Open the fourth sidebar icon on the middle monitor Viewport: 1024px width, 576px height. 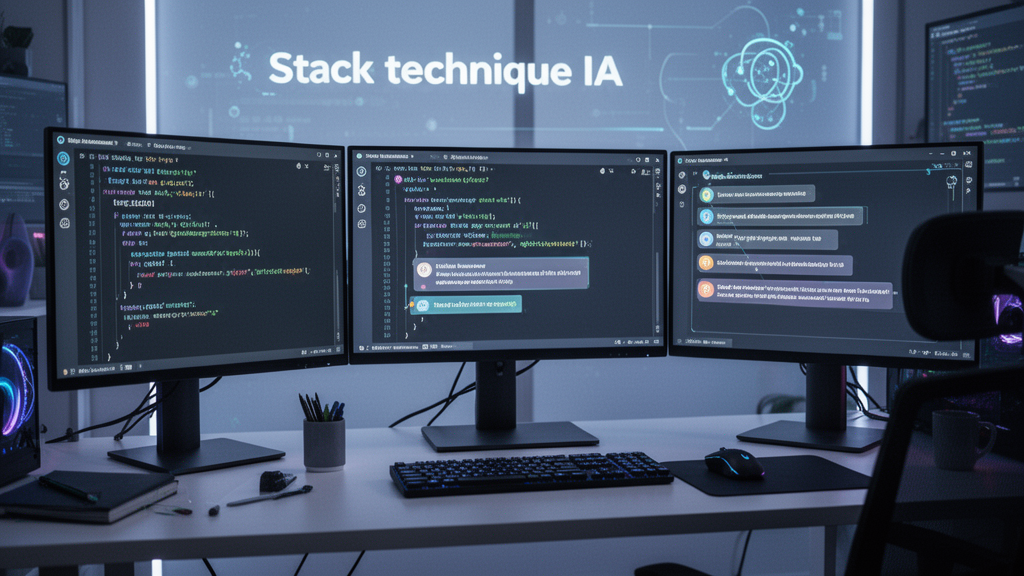[x=362, y=224]
